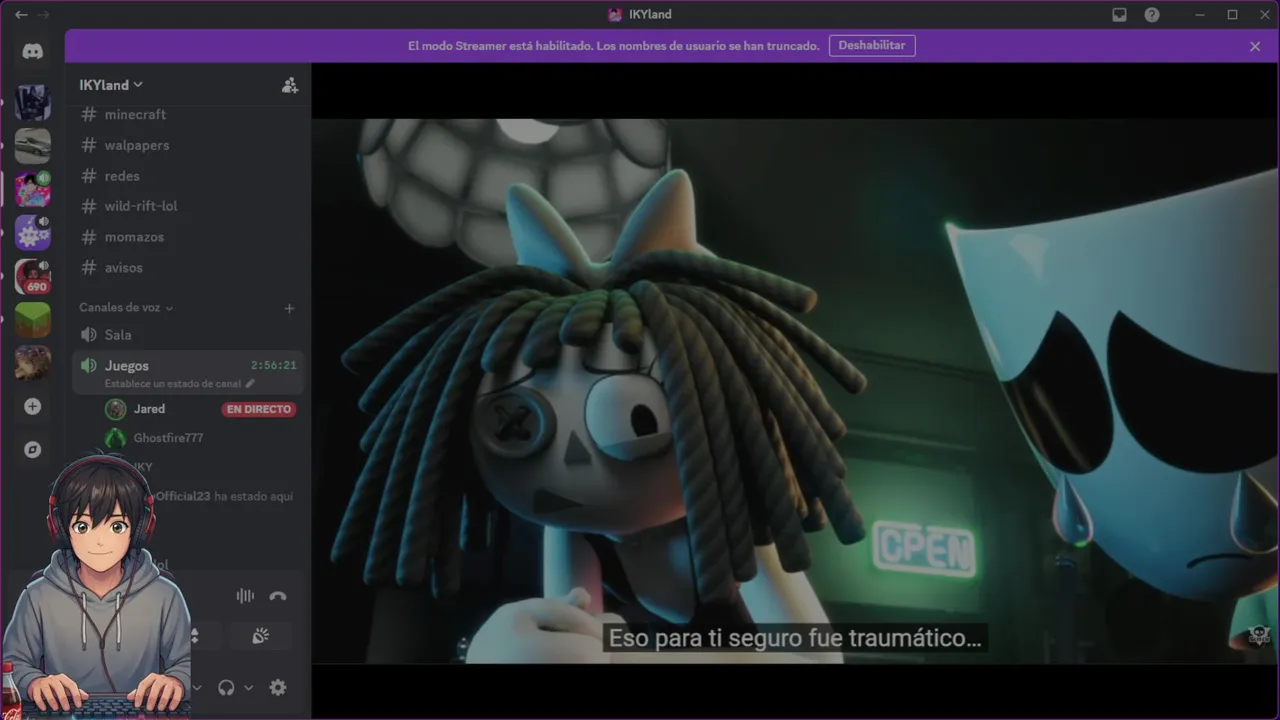Open the purple gear server icon
This screenshot has width=1280, height=720.
(33, 233)
